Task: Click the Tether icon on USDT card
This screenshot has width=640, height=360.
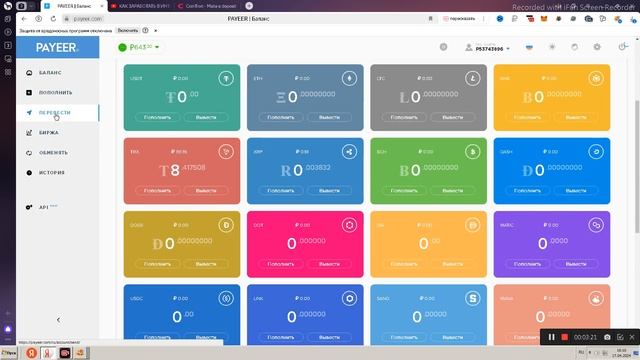Action: pyautogui.click(x=226, y=78)
